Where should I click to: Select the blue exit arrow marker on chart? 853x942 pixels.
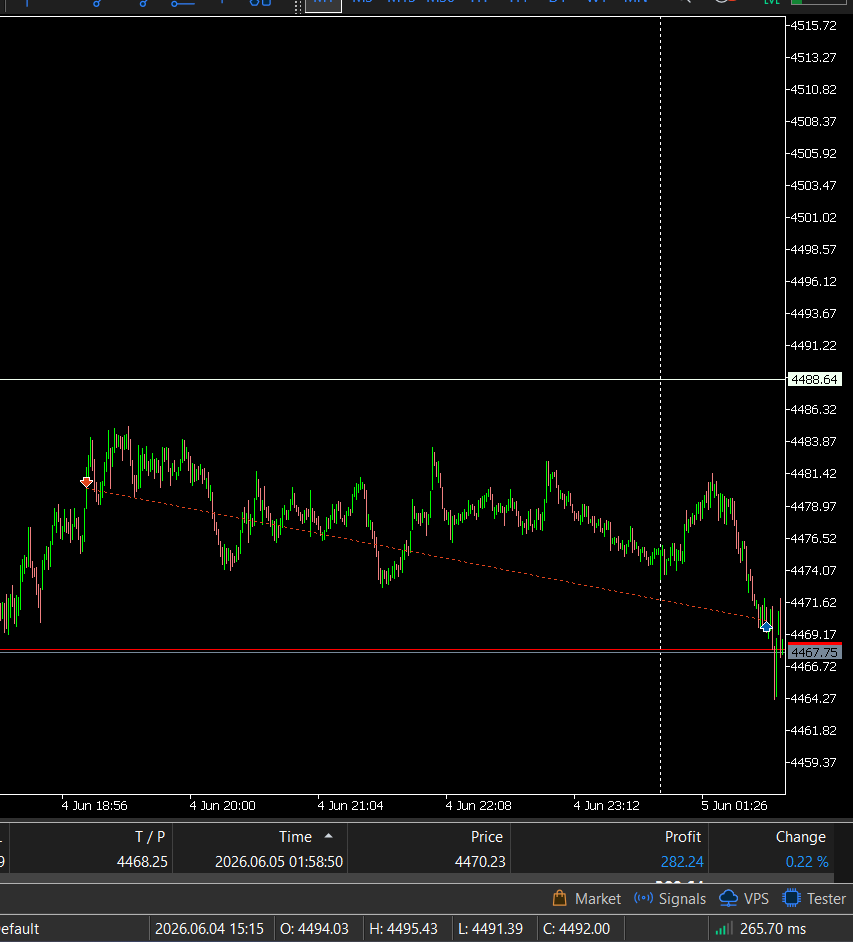coord(766,627)
